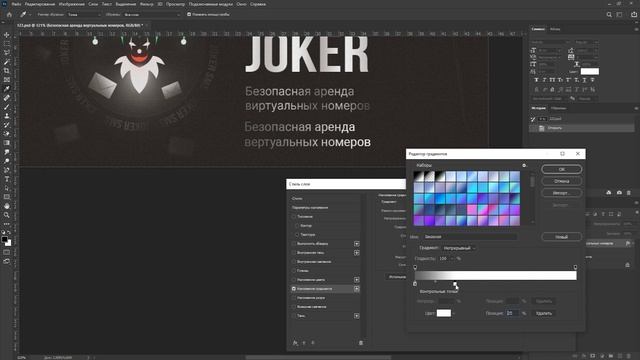The image size is (640, 360).
Task: Open the Изображение menu
Action: pos(71,4)
